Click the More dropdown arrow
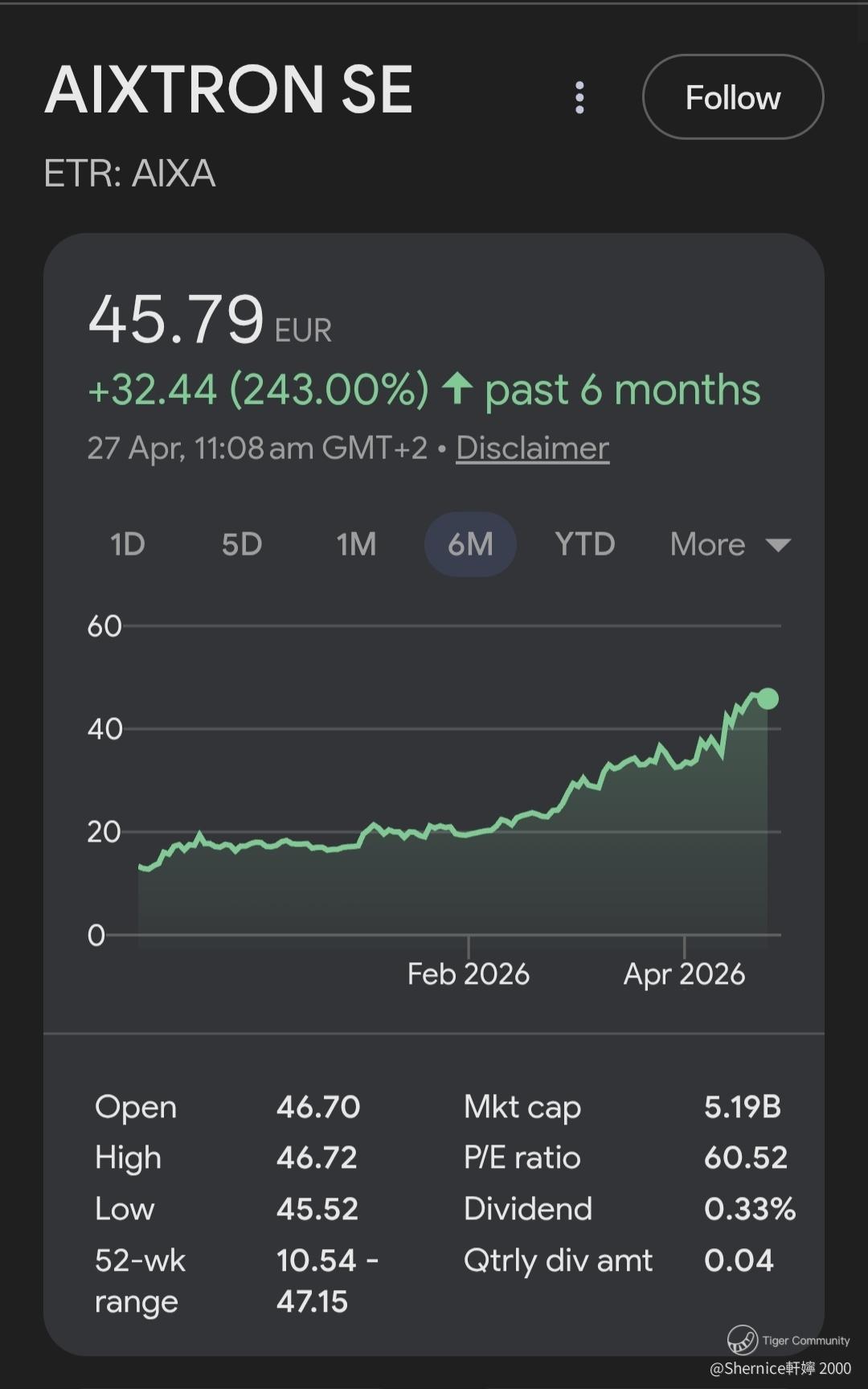The width and height of the screenshot is (868, 1389). [x=778, y=545]
